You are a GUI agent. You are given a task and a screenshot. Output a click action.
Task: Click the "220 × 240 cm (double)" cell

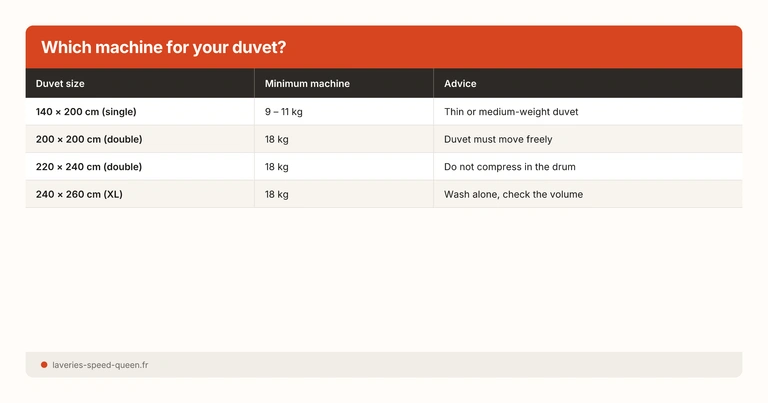(x=89, y=166)
